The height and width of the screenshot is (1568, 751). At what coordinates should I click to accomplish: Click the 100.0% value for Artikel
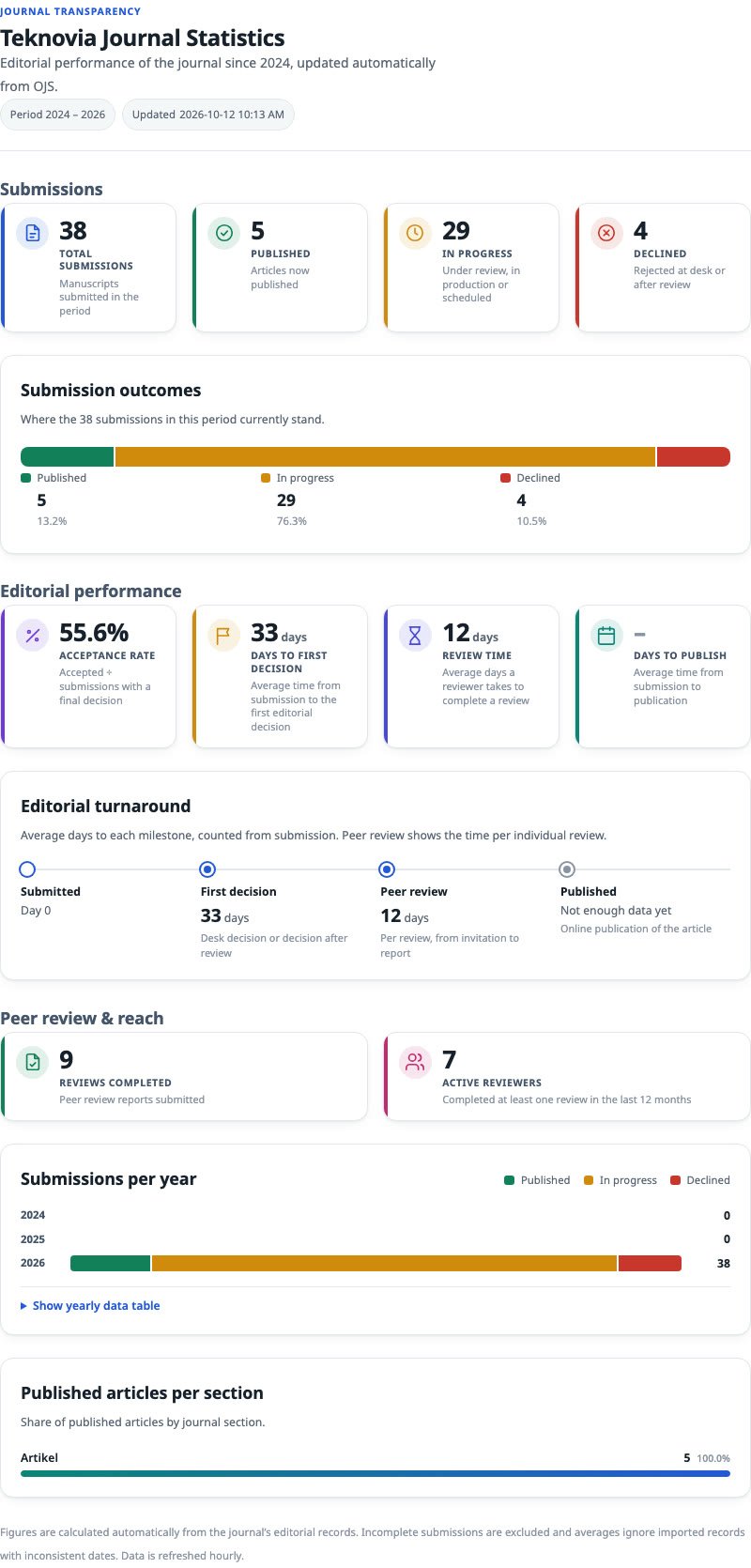point(713,1459)
